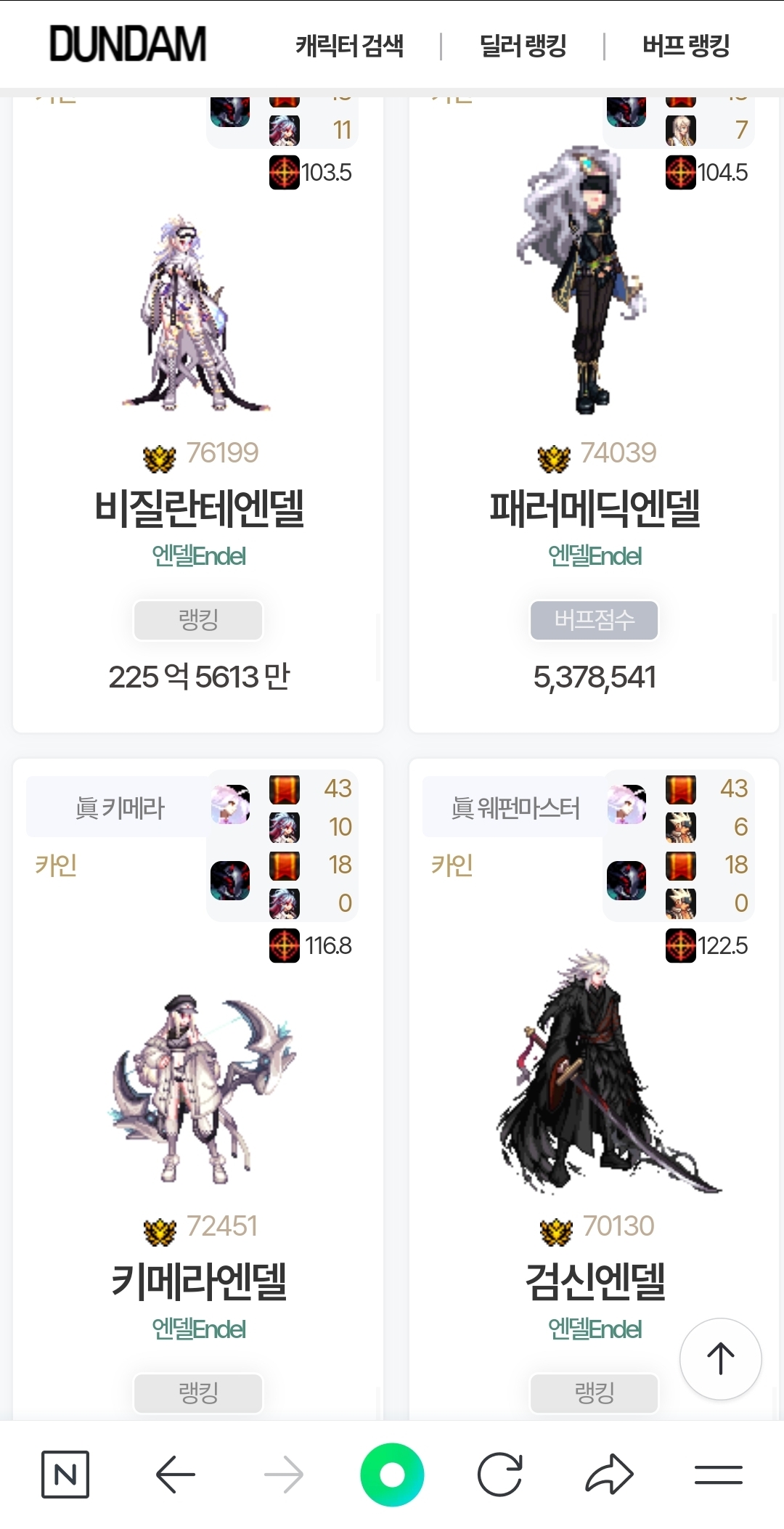Image resolution: width=784 pixels, height=1529 pixels.
Task: Click the 랭킹 button under 키메라엔델
Action: pos(198,1393)
